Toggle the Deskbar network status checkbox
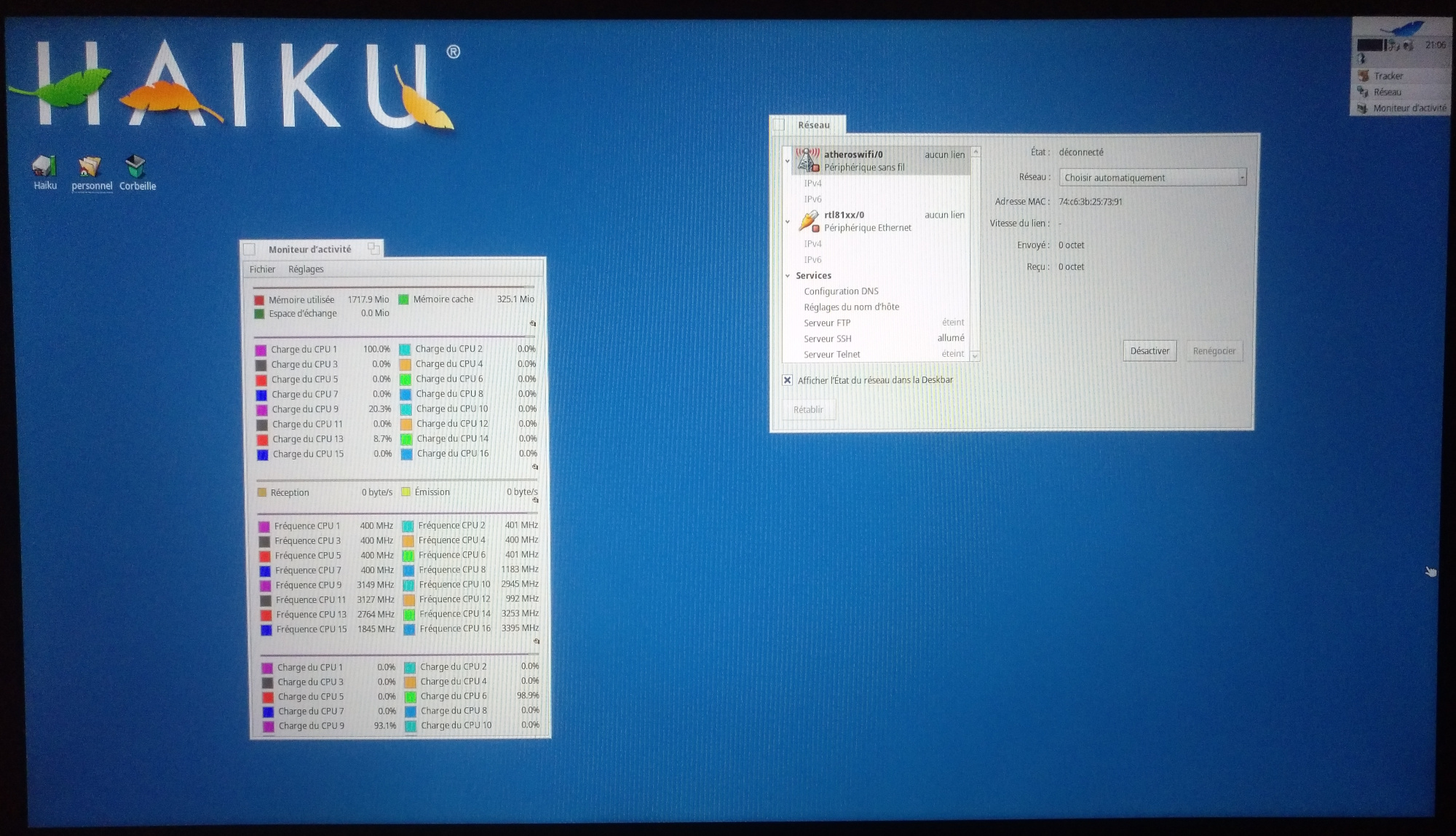The width and height of the screenshot is (1456, 836). 787,380
